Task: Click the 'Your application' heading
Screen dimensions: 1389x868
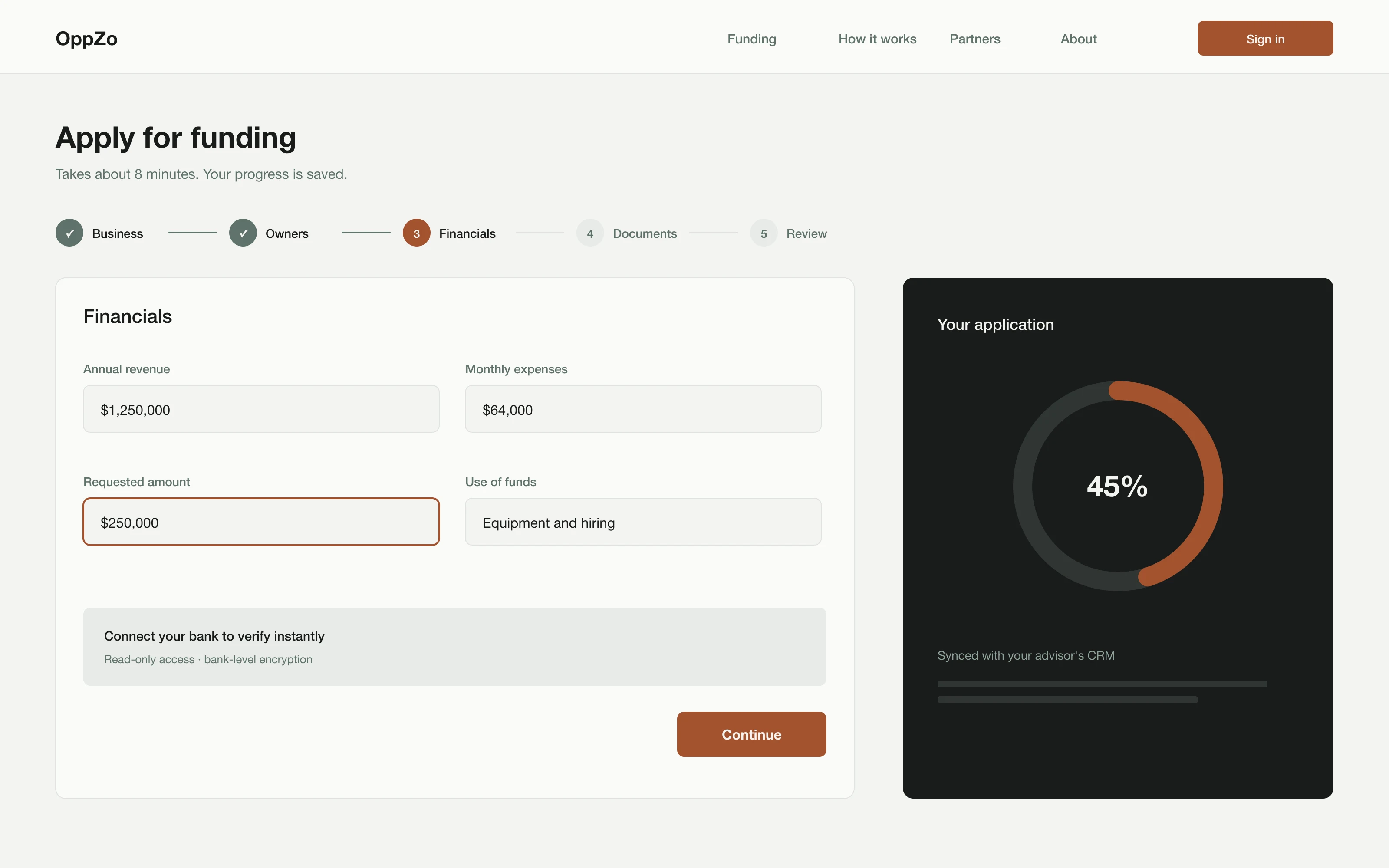Action: click(995, 324)
